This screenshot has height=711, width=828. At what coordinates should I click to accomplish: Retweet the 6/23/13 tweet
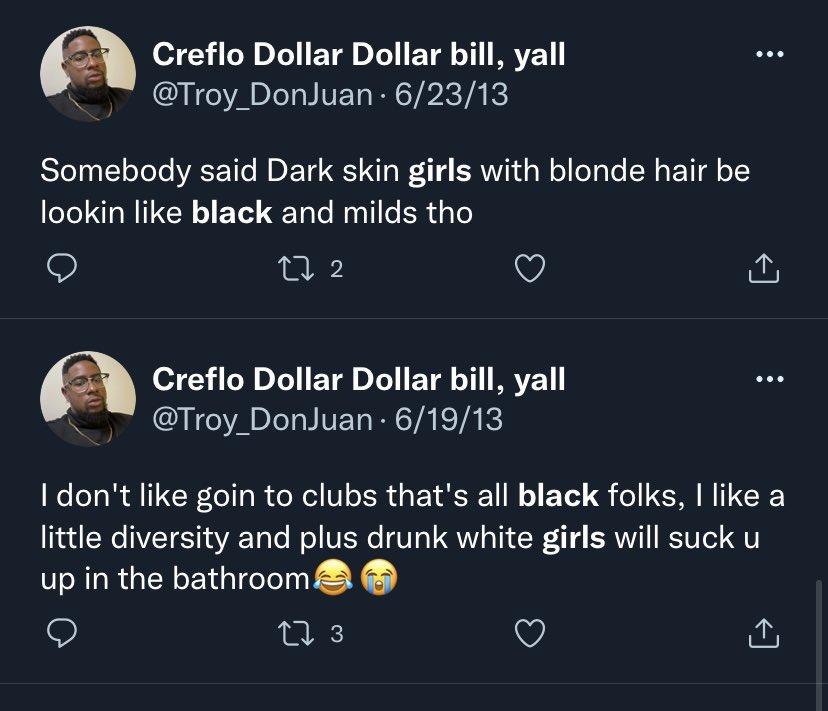[x=296, y=268]
